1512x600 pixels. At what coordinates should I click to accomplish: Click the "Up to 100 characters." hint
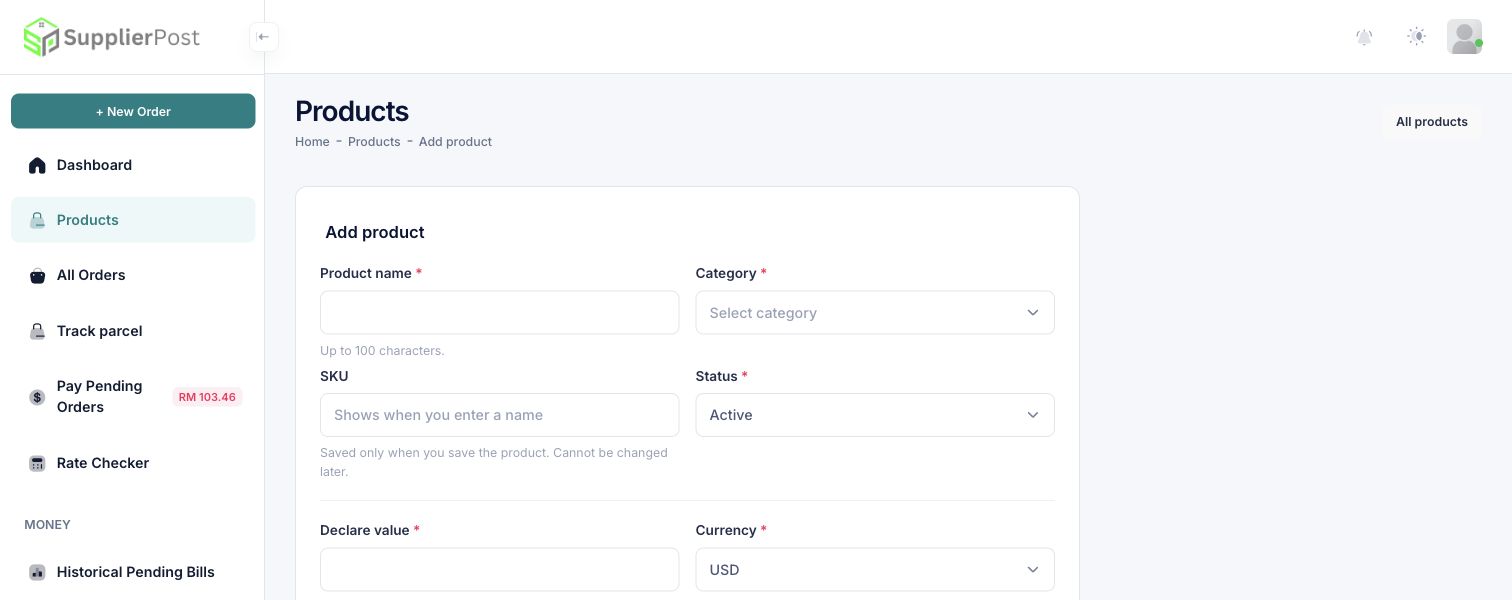(x=382, y=351)
